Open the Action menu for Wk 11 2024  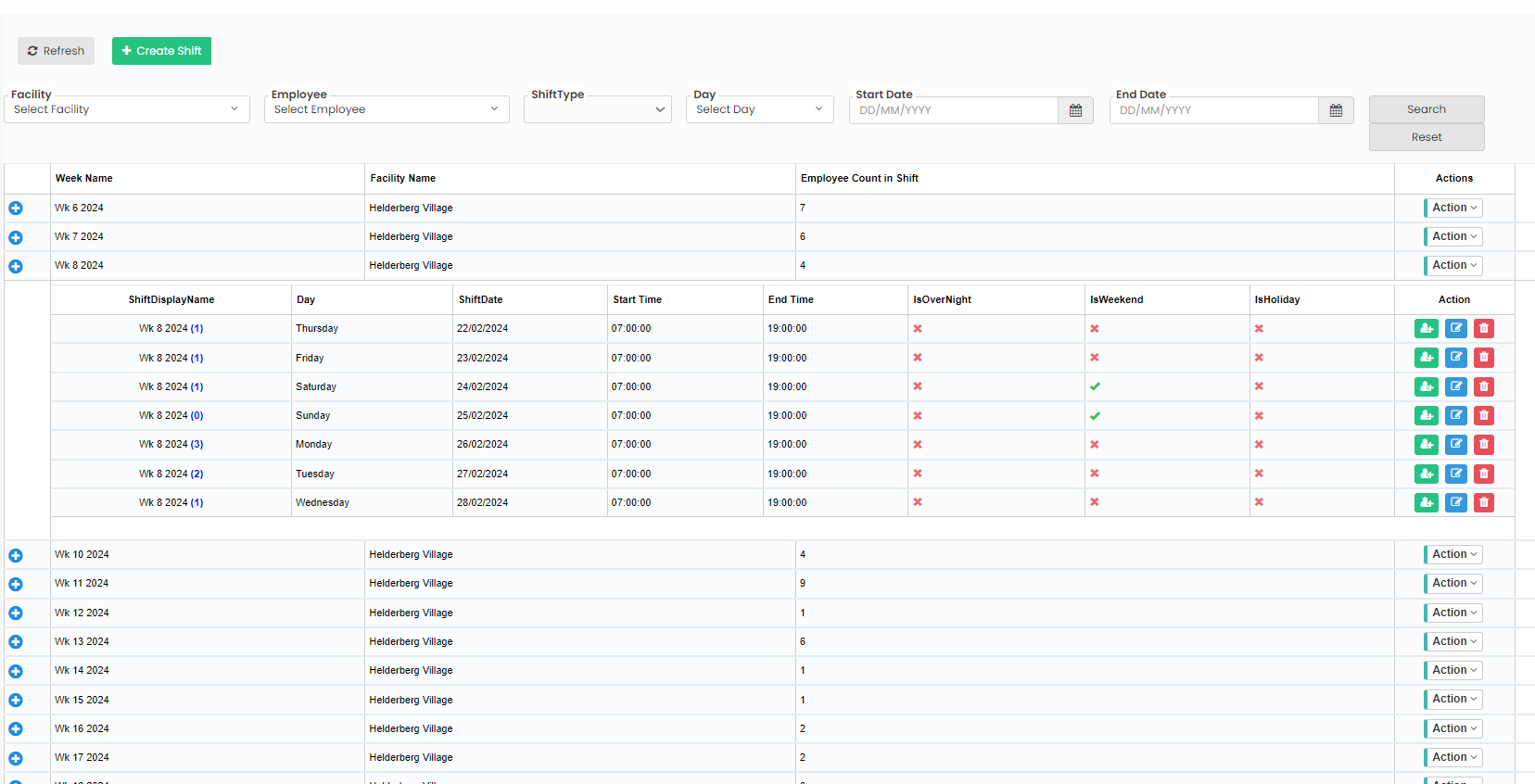1453,584
